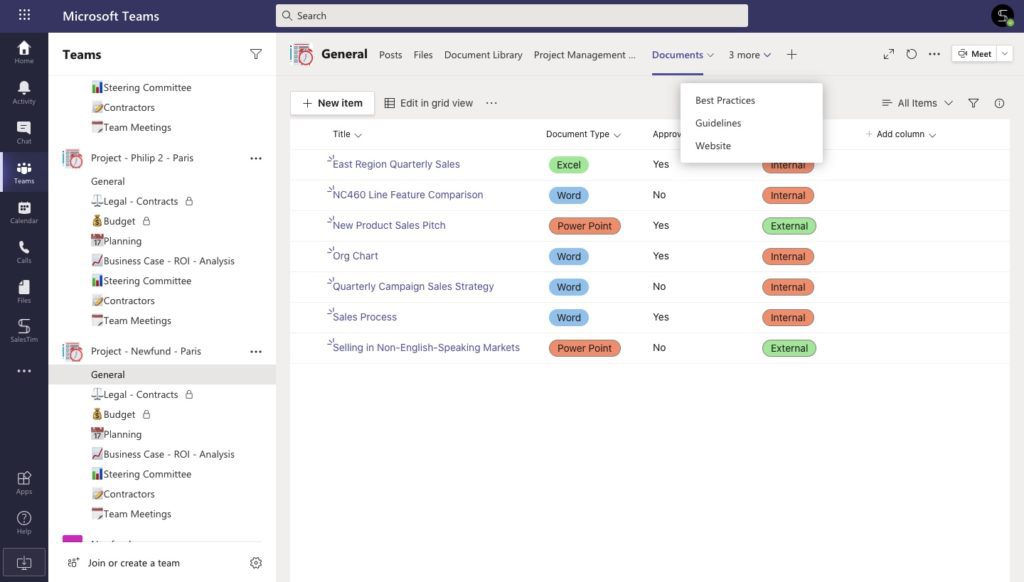This screenshot has width=1024, height=582.
Task: Start a meeting with Meet button
Action: pyautogui.click(x=974, y=54)
